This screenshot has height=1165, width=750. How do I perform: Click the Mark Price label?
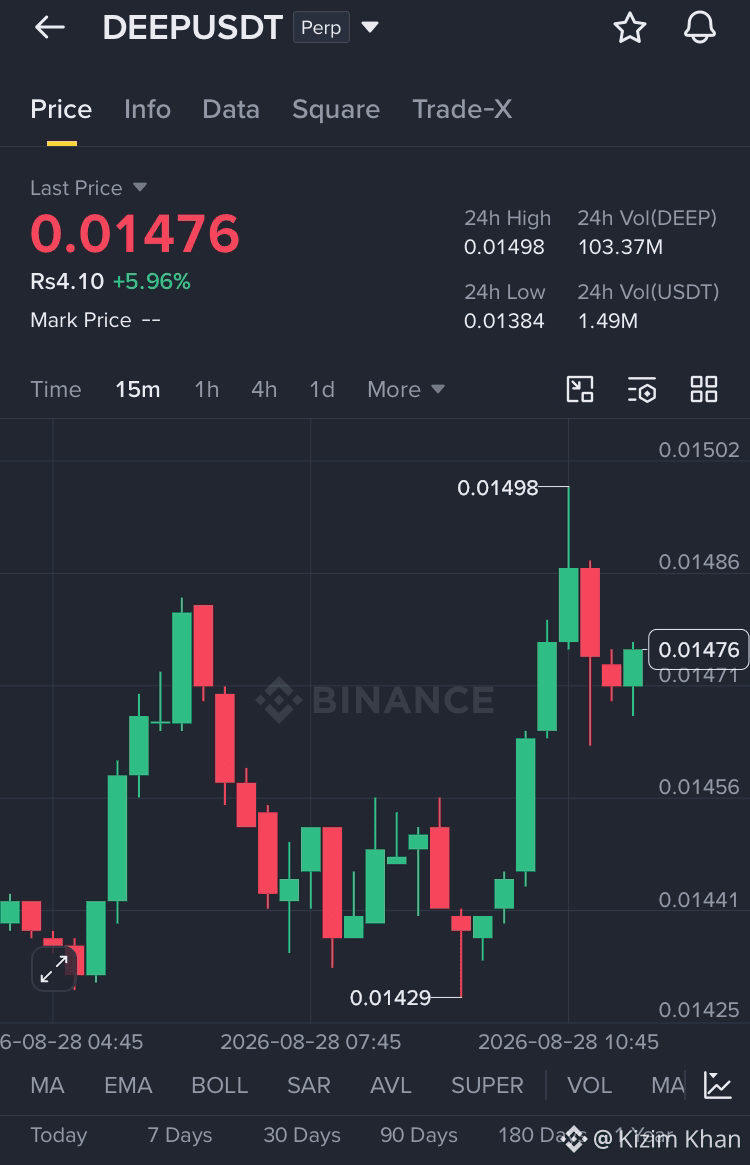[x=81, y=320]
